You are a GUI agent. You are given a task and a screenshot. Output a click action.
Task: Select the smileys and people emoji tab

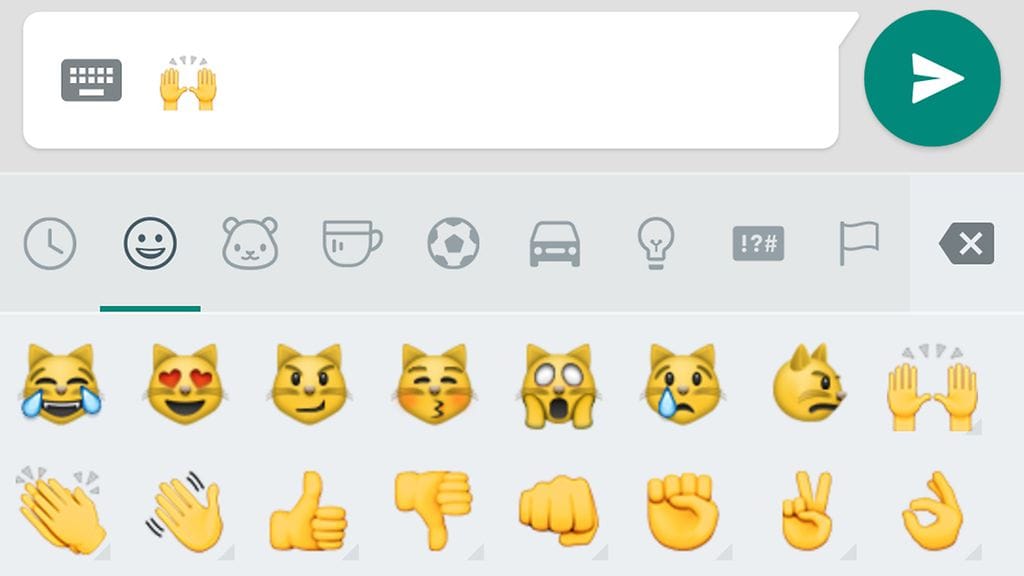click(150, 244)
